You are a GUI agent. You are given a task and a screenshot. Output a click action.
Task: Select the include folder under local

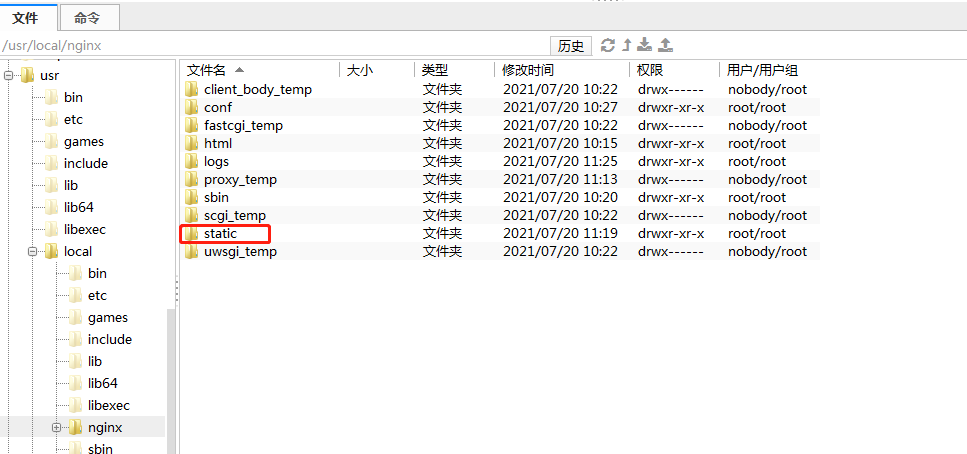110,339
